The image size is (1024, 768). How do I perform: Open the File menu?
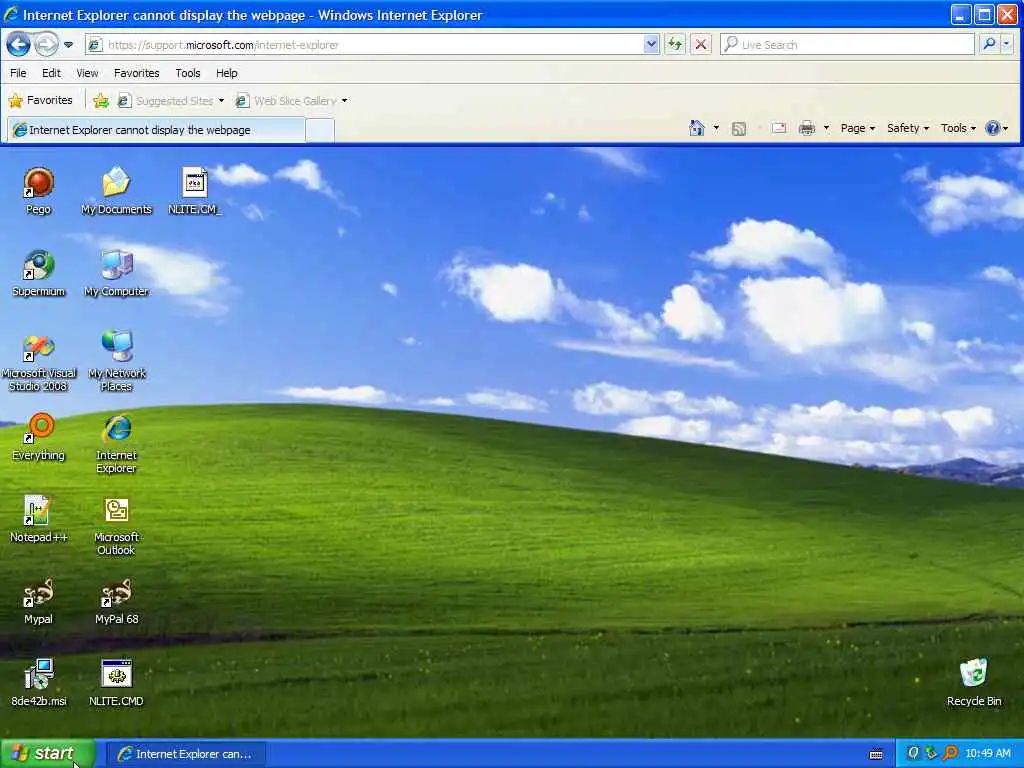(x=18, y=73)
